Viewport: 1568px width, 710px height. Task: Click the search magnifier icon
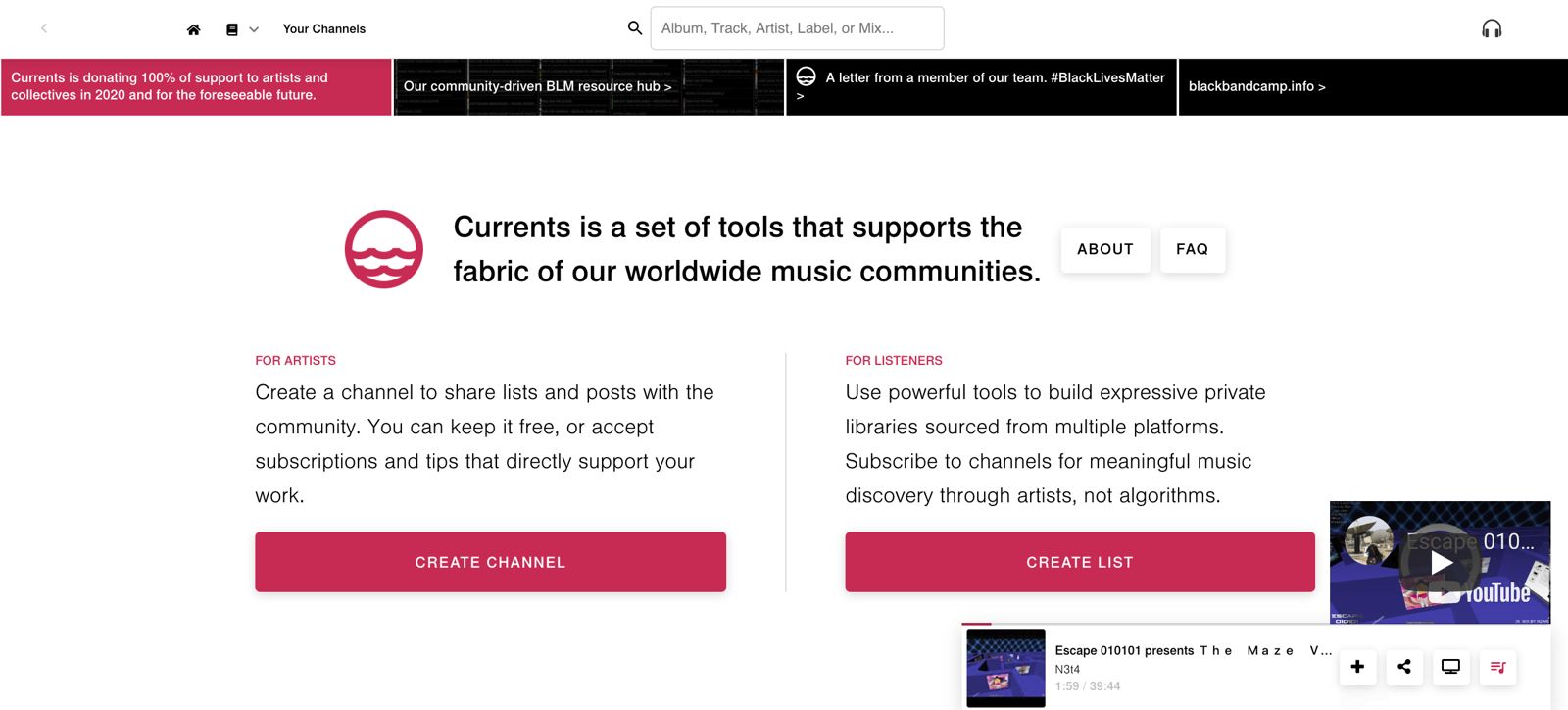[635, 28]
